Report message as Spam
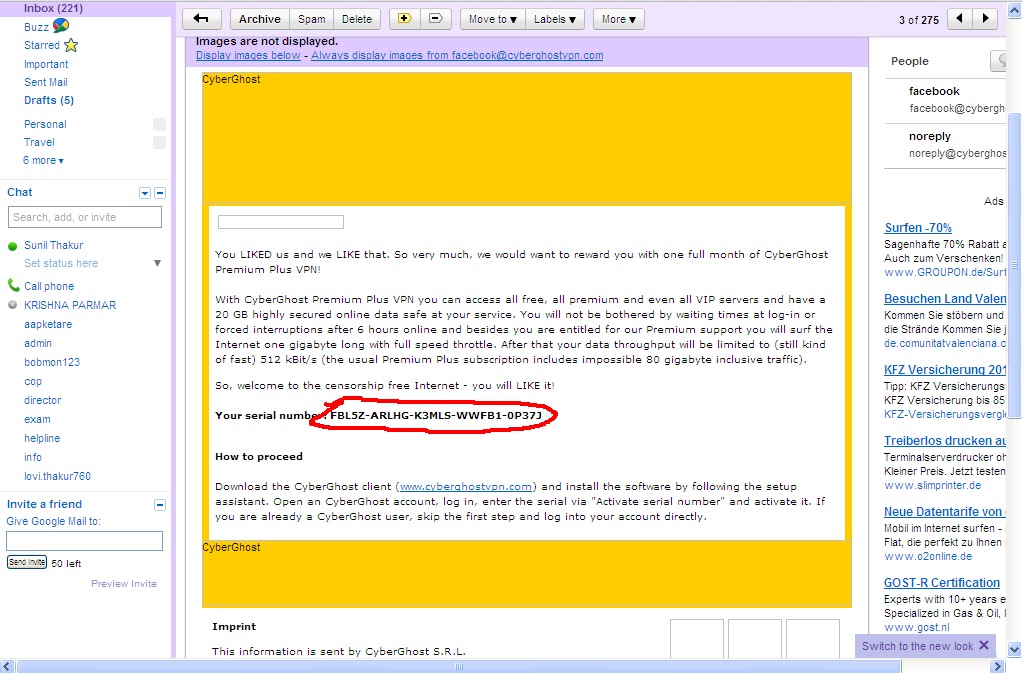This screenshot has height=673, width=1022. click(x=312, y=19)
